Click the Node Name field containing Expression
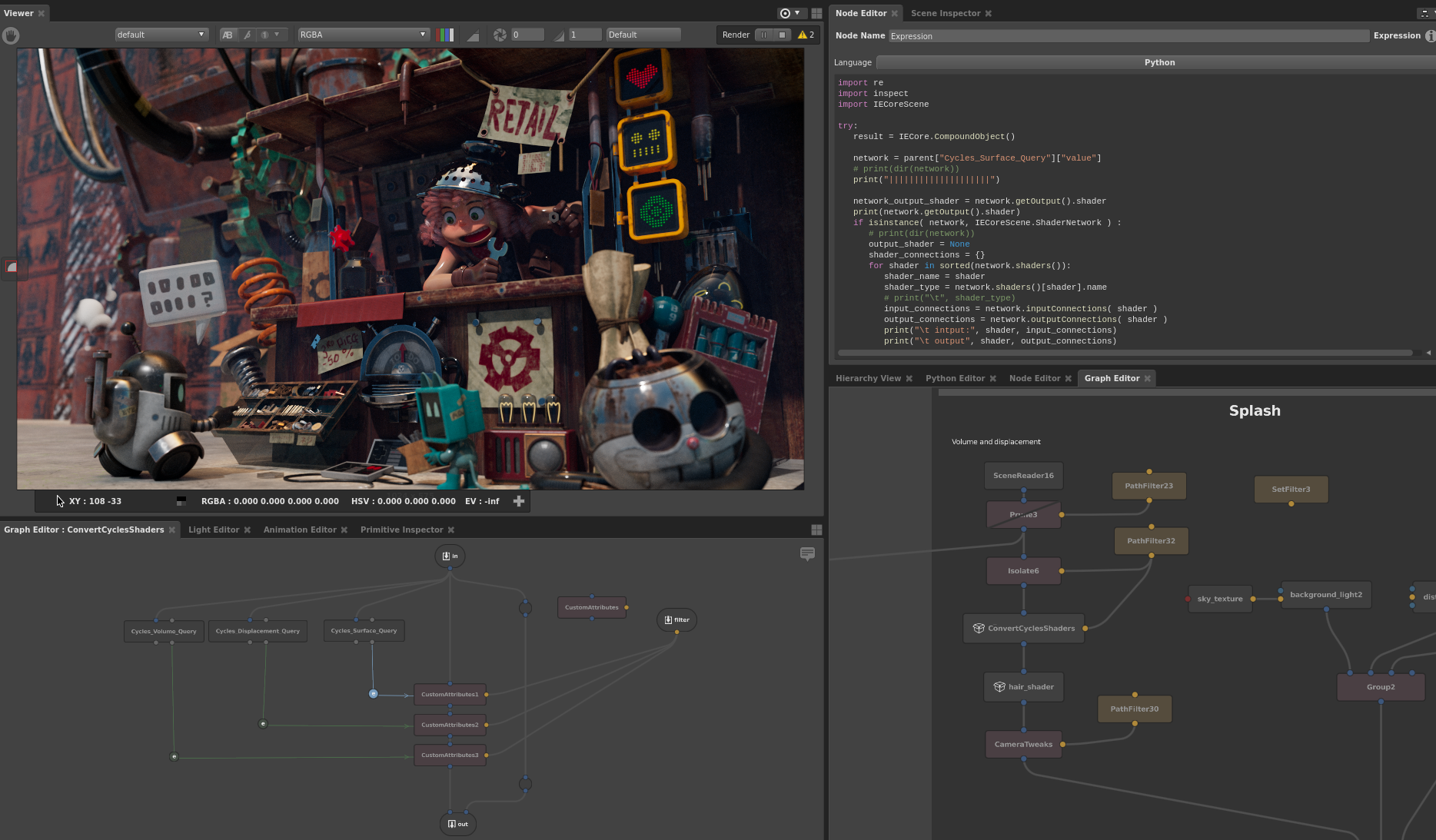This screenshot has height=840, width=1436. [1129, 36]
